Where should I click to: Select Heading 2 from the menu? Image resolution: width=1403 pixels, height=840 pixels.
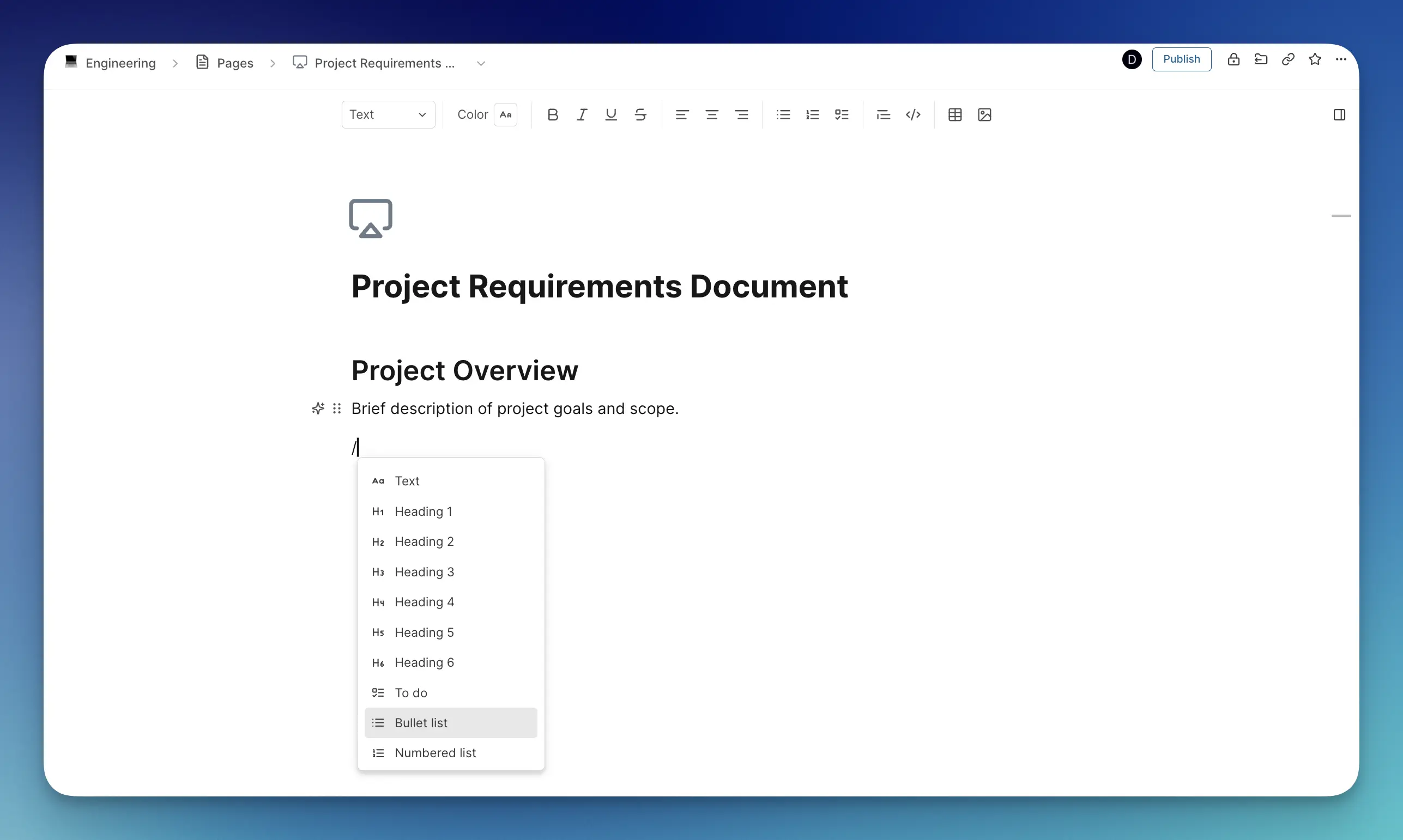coord(451,541)
